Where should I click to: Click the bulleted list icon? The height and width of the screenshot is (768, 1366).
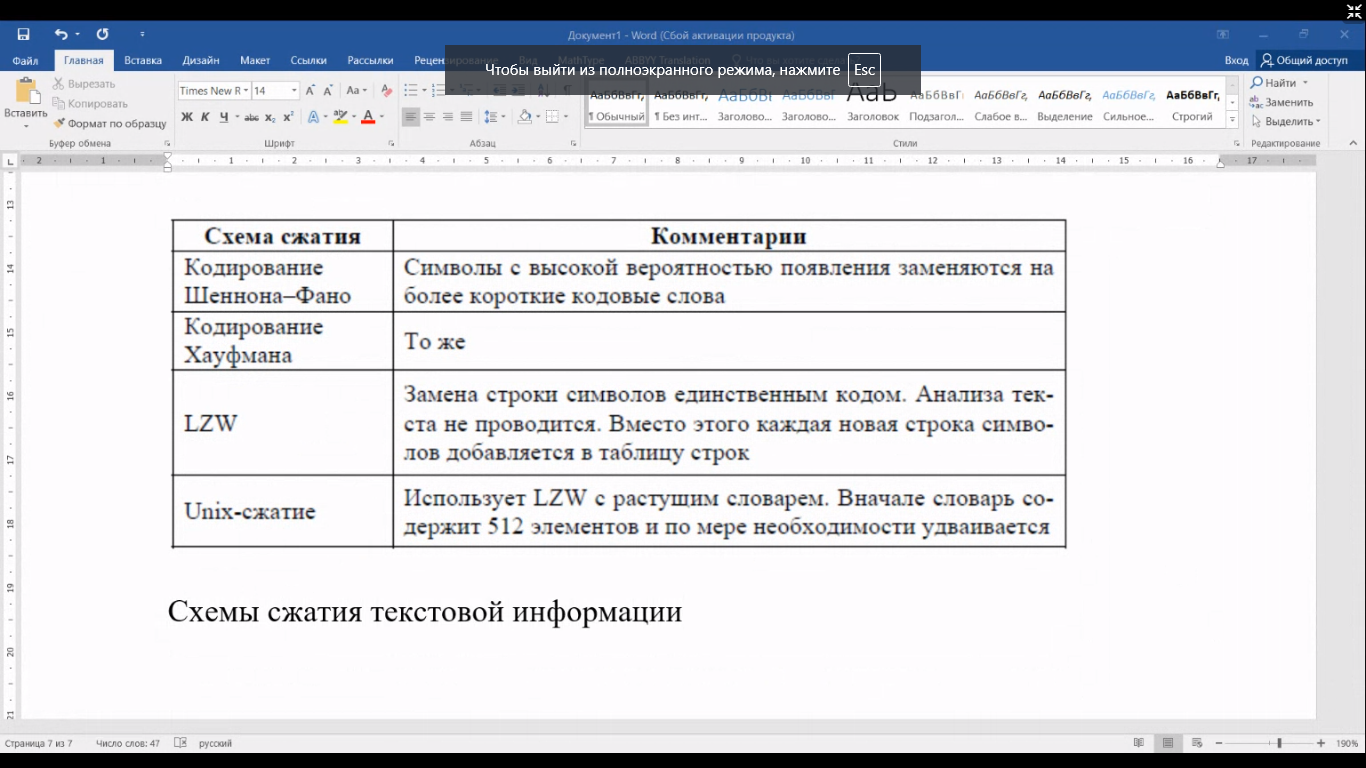pos(410,91)
